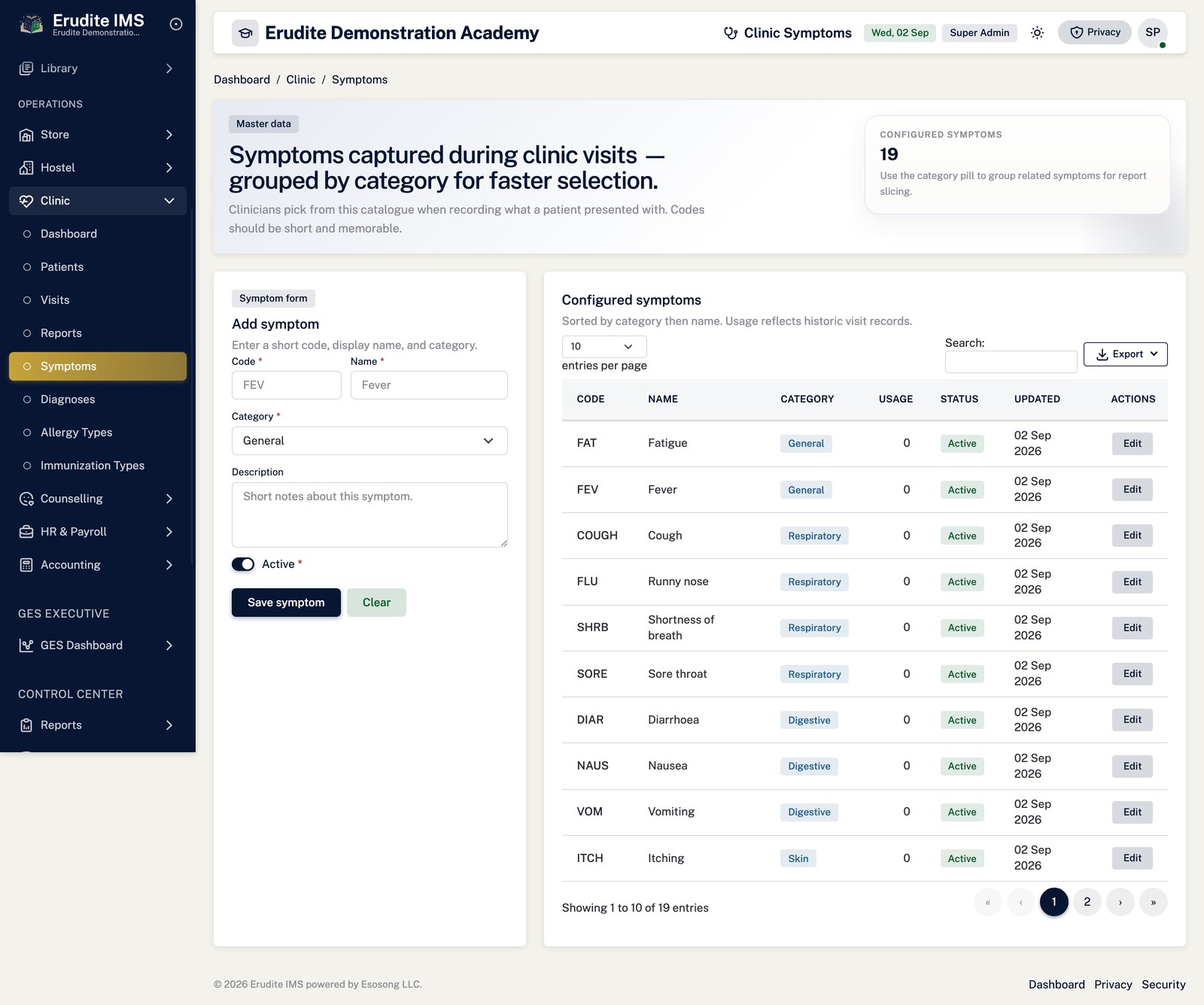
Task: Click the Counselling chat icon
Action: (26, 499)
